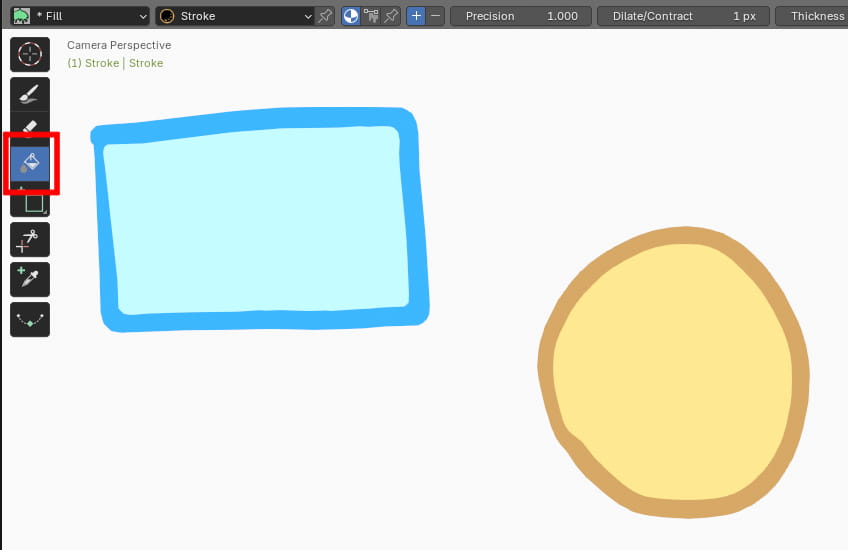Toggle the material pin icon
The image size is (848, 550).
325,16
